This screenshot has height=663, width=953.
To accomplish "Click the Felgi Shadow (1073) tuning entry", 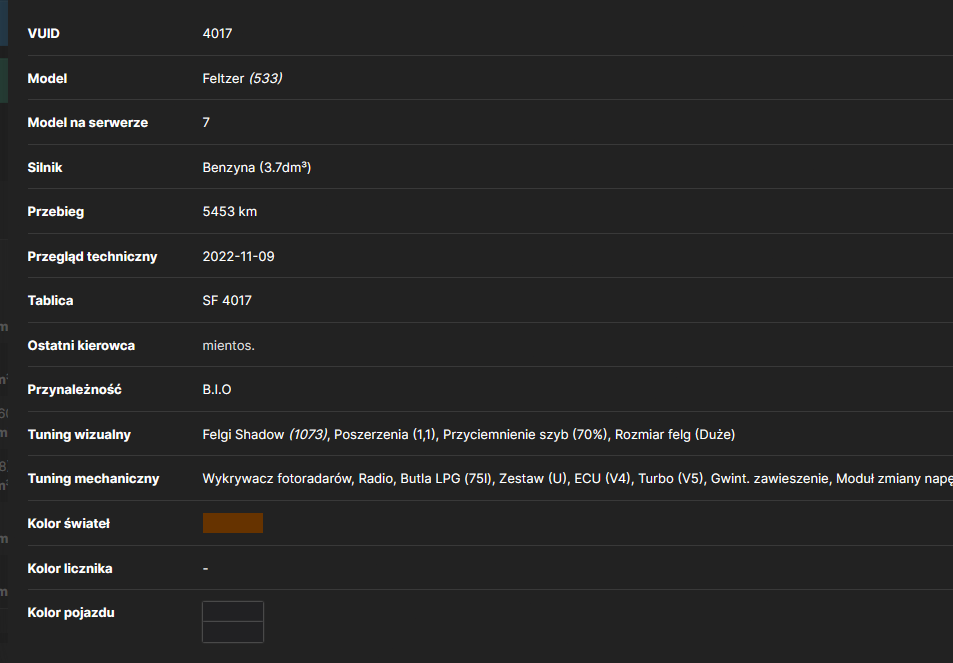I will point(265,435).
